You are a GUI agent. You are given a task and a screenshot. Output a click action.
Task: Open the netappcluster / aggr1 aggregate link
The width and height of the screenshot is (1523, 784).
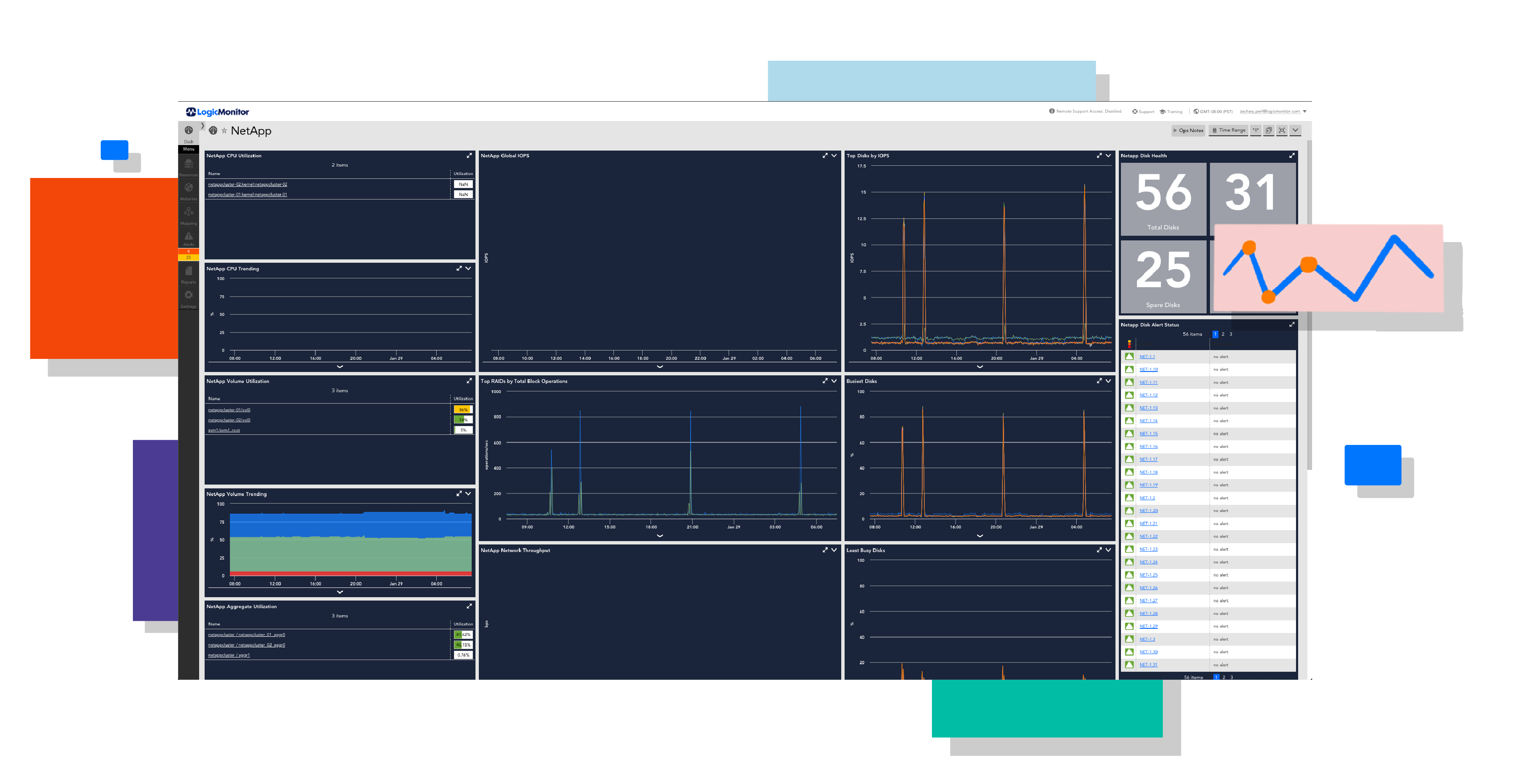click(x=229, y=655)
